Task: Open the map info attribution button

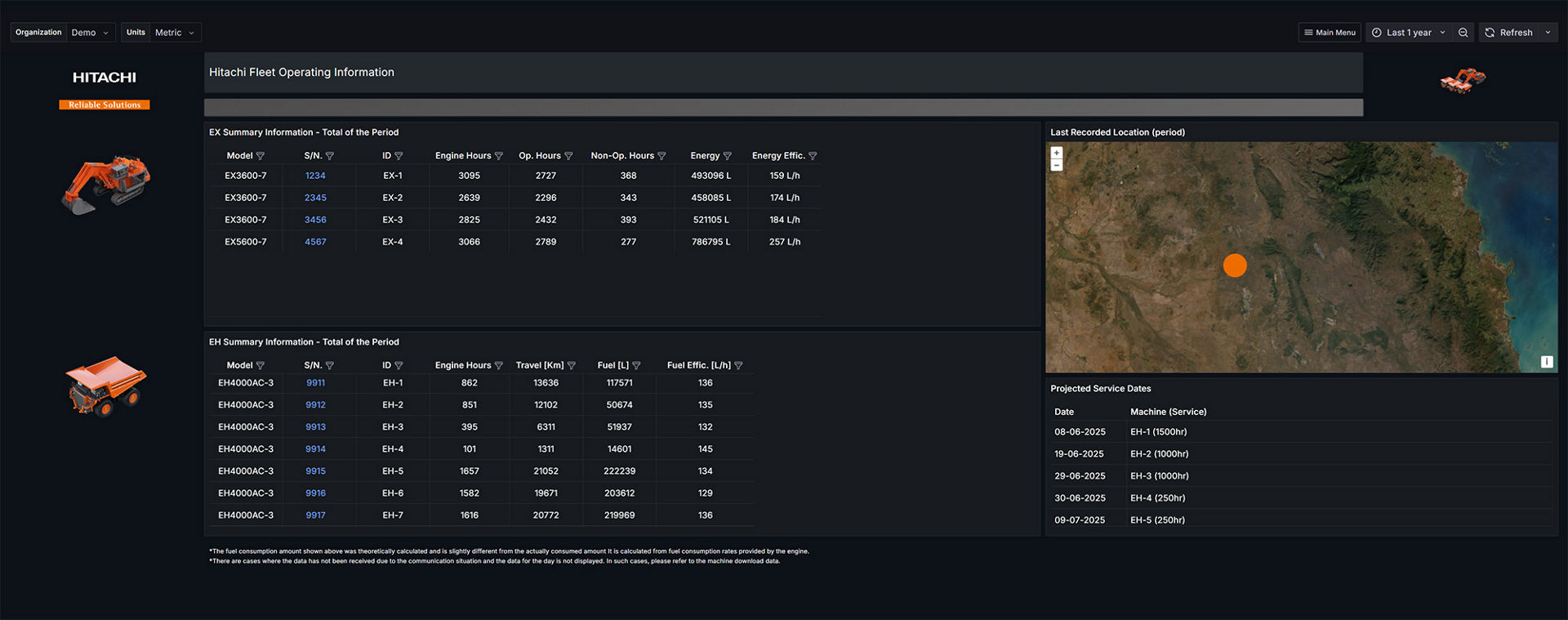Action: point(1546,362)
